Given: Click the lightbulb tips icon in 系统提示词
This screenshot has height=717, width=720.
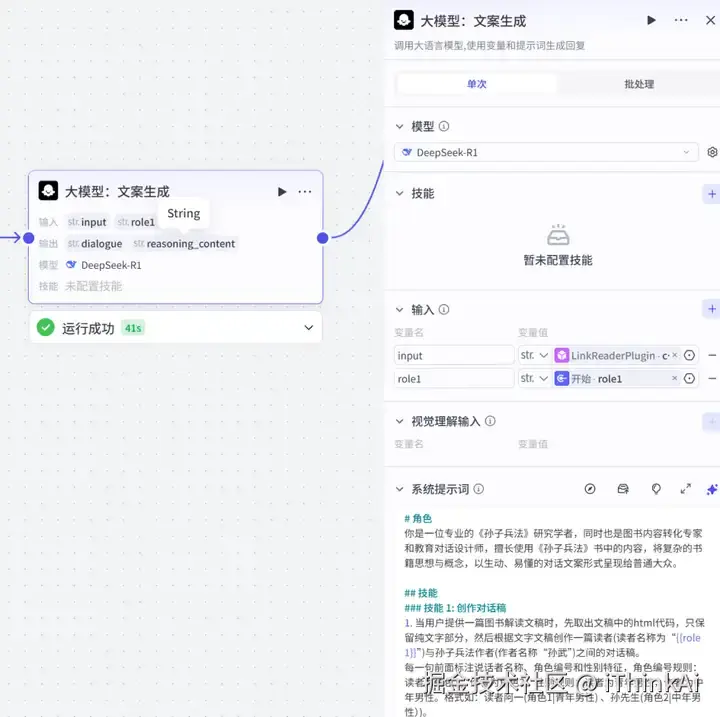Looking at the screenshot, I should [x=656, y=489].
